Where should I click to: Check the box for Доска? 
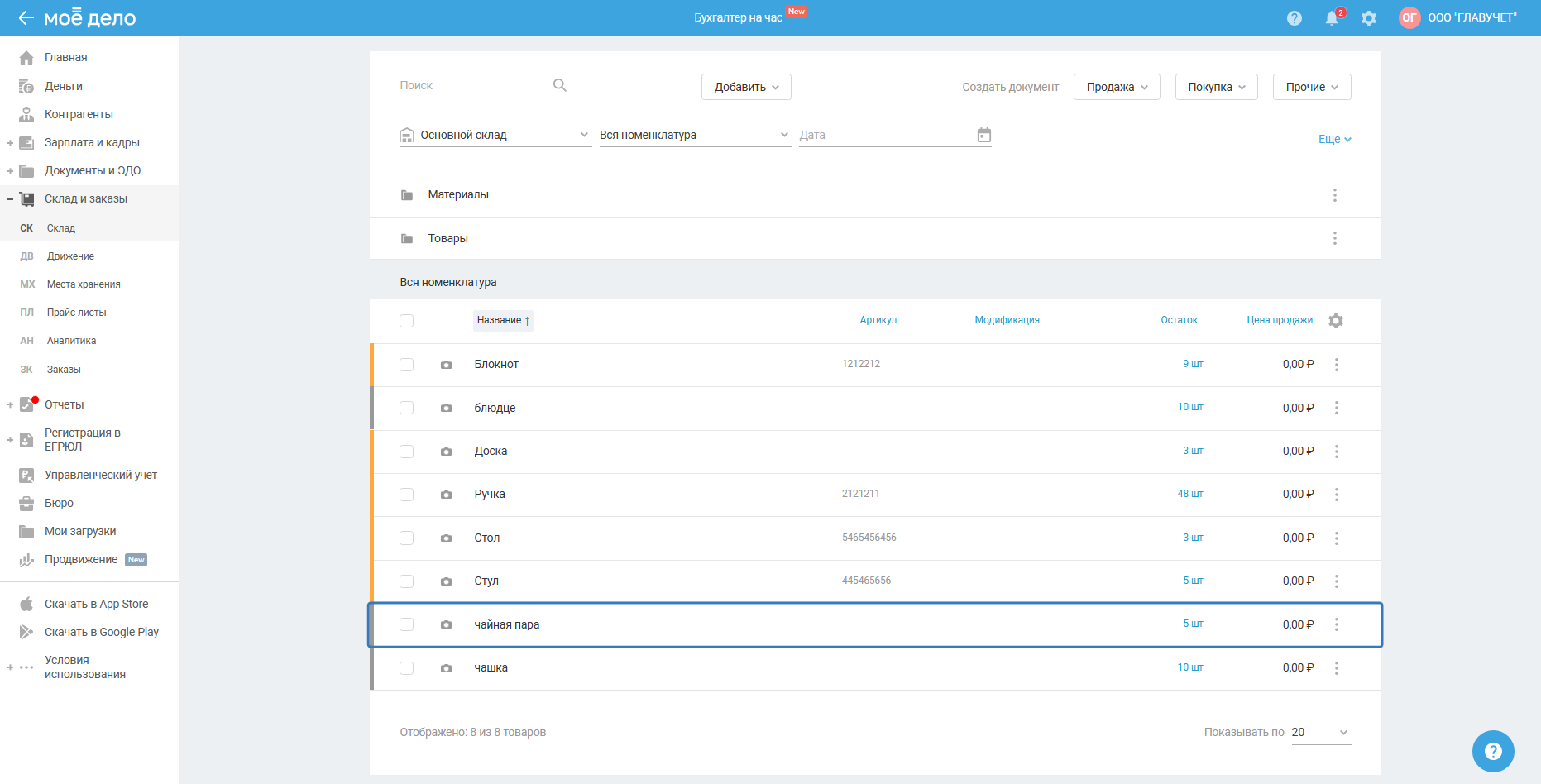(406, 452)
